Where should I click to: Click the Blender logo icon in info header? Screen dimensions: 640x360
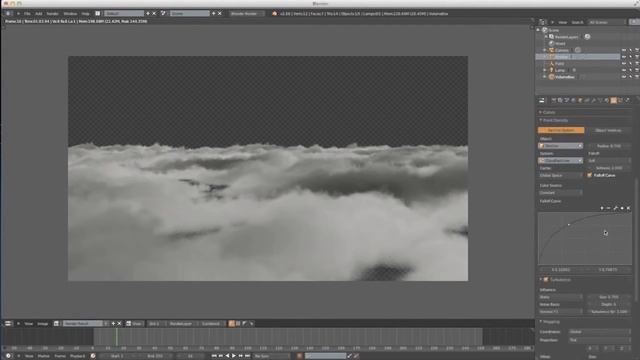tap(274, 13)
